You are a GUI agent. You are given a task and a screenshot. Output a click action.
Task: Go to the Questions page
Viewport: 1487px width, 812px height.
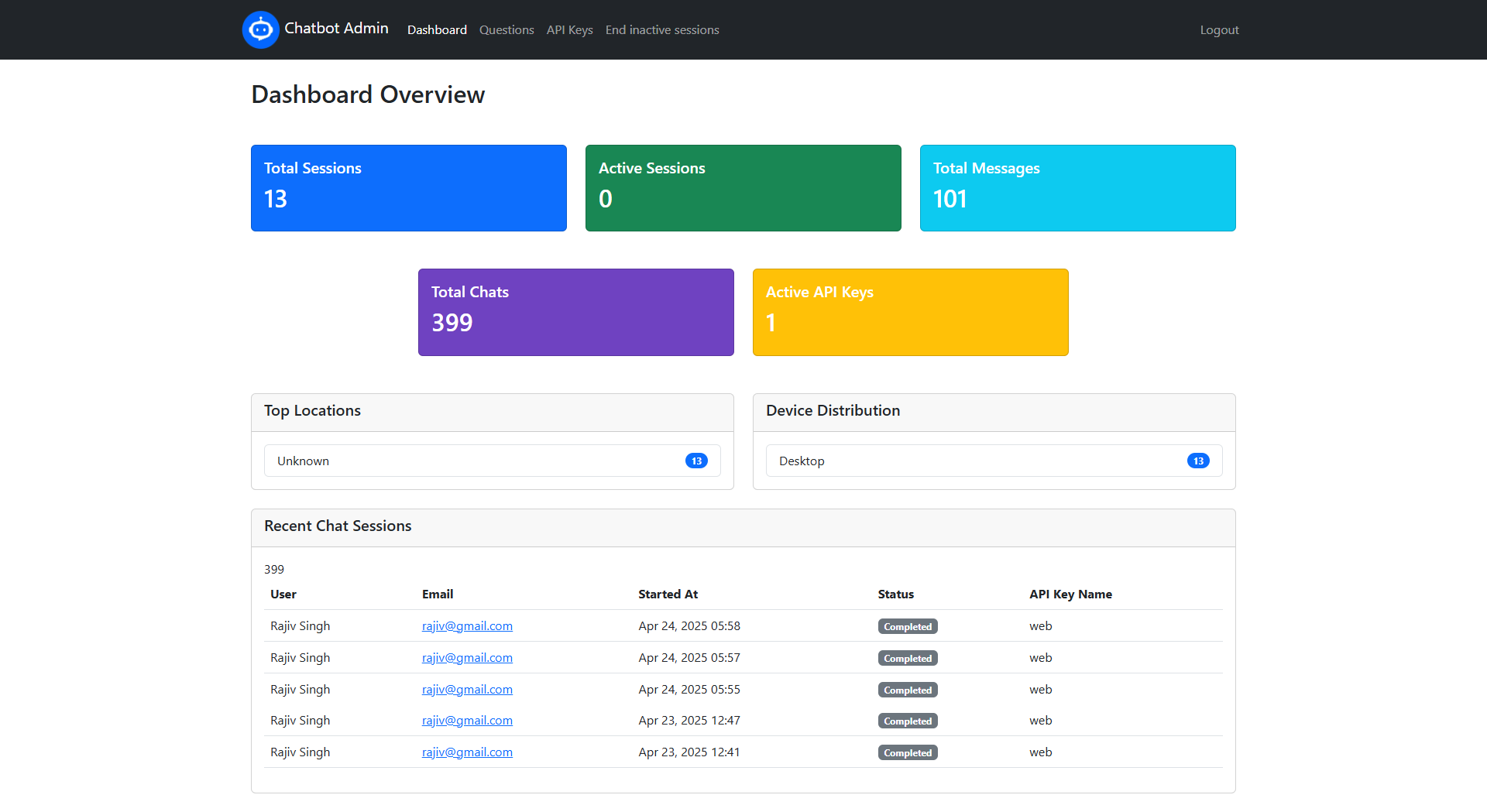507,29
